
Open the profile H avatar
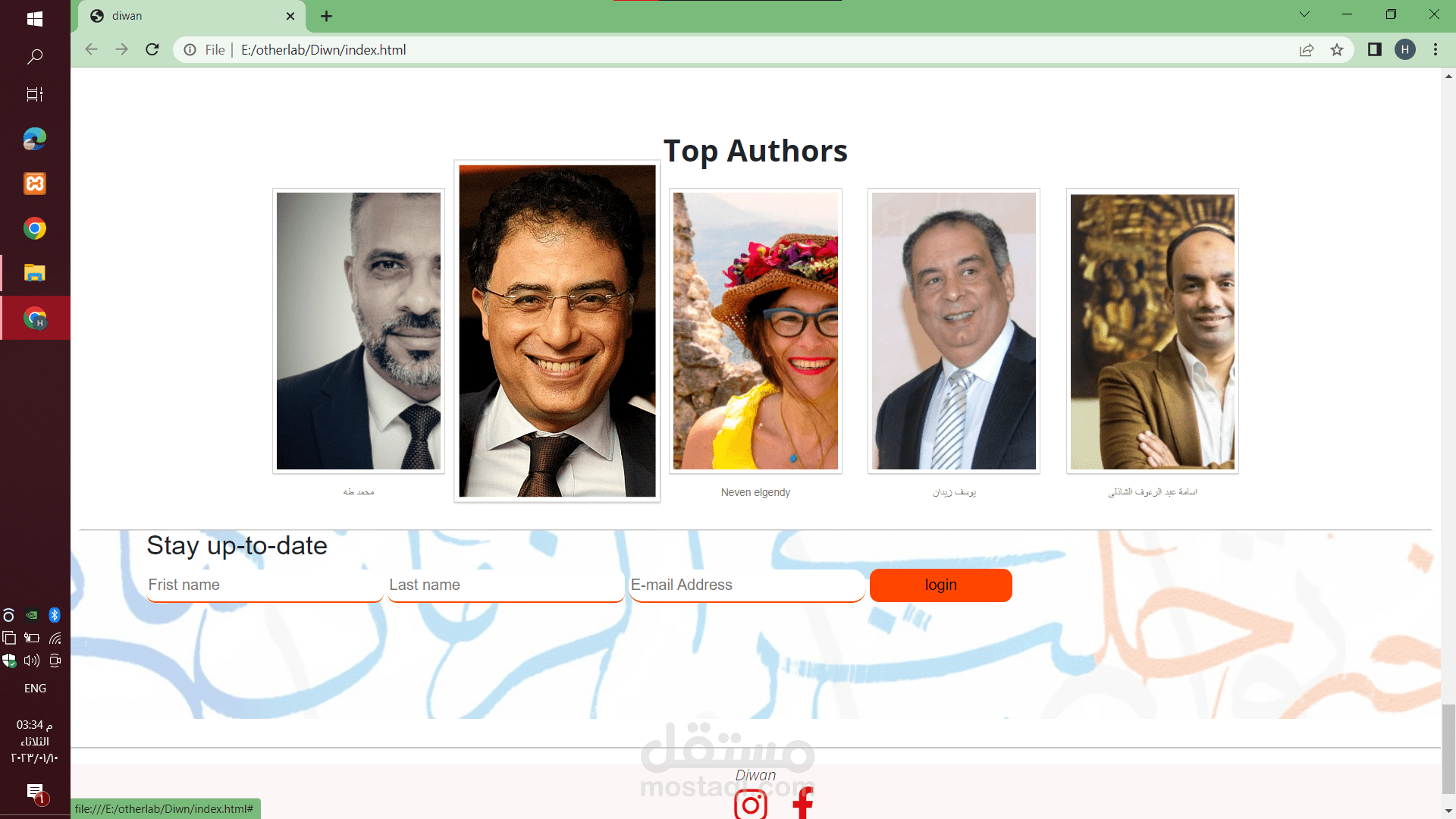click(x=1405, y=49)
